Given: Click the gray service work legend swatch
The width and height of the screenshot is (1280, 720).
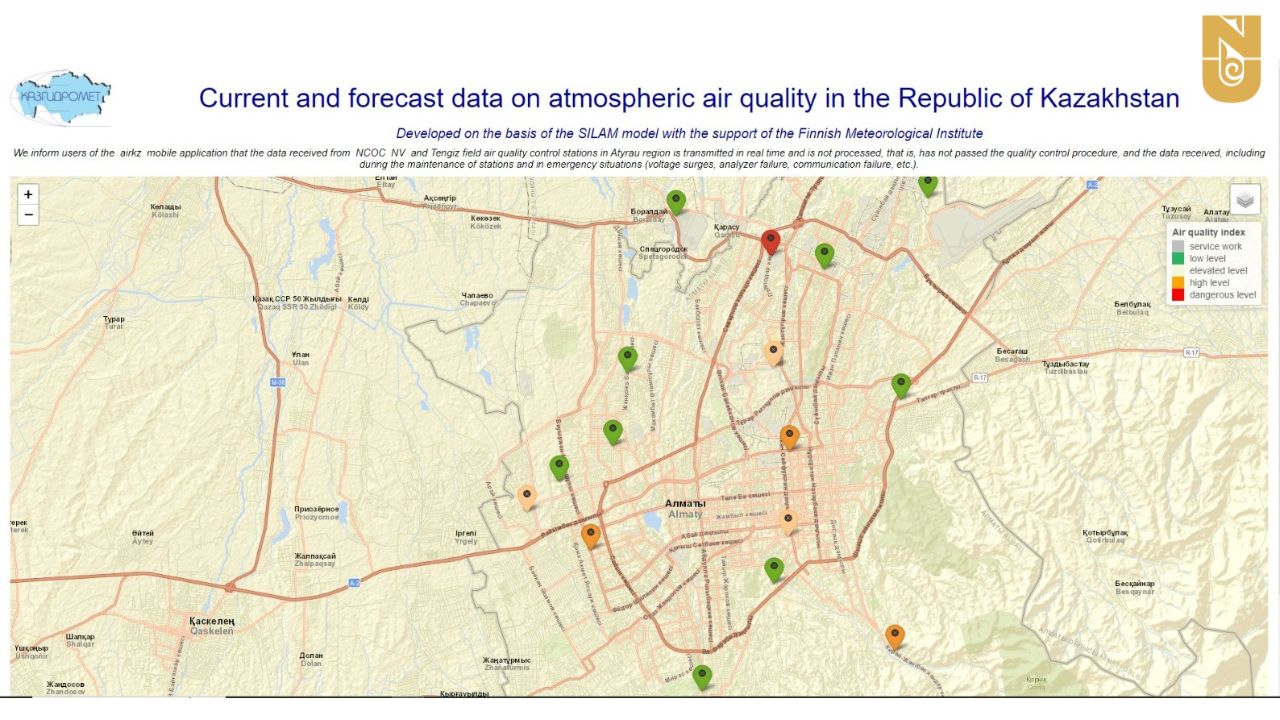Looking at the screenshot, I should point(1178,246).
